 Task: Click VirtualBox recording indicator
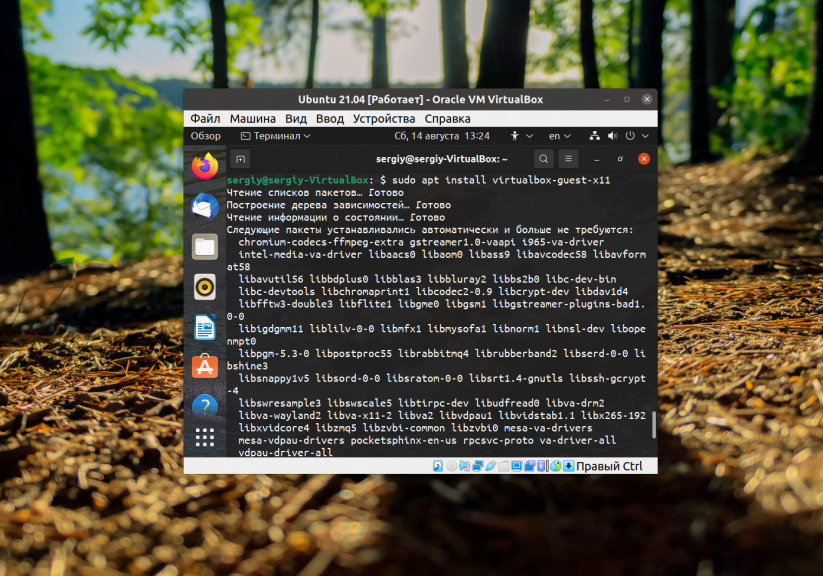[x=530, y=466]
